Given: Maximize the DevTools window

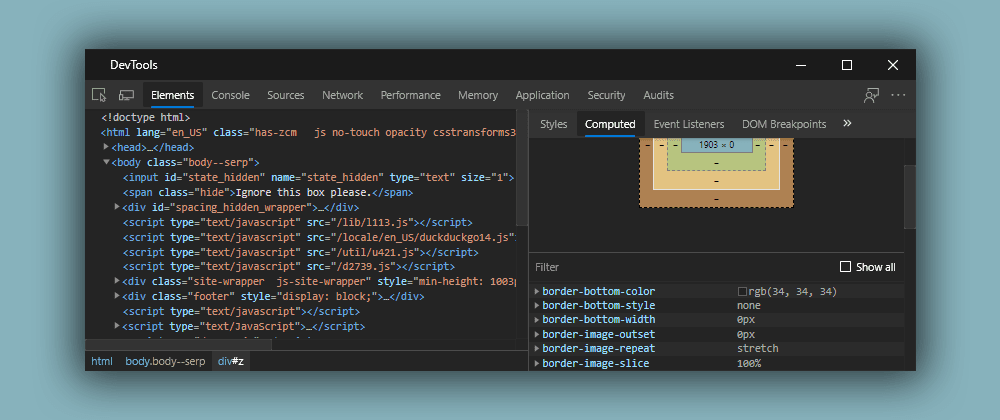Looking at the screenshot, I should [x=847, y=65].
